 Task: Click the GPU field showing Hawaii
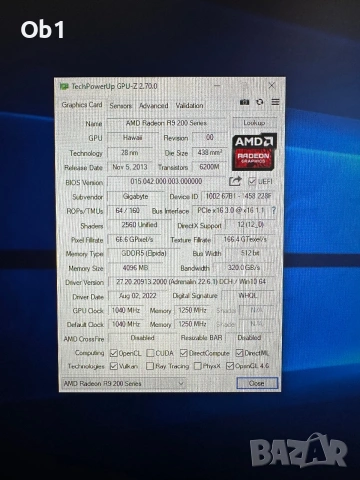133,138
